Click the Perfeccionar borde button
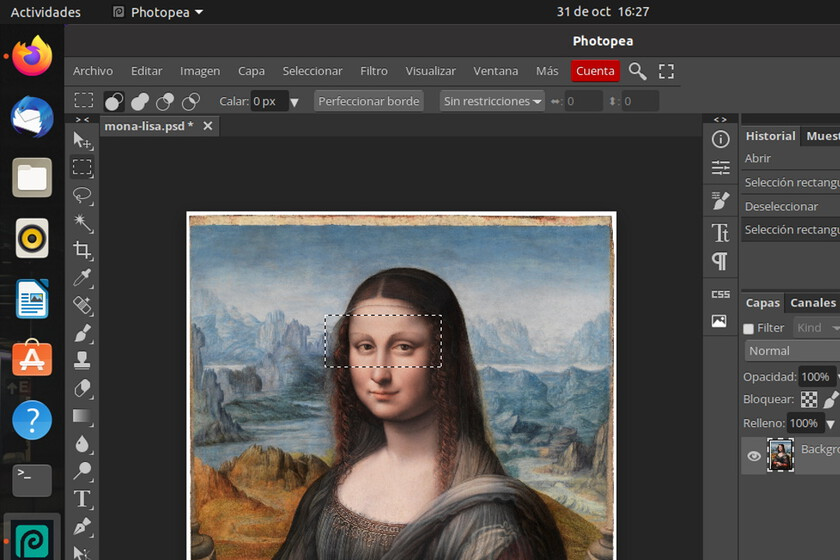The width and height of the screenshot is (840, 560). (x=369, y=101)
